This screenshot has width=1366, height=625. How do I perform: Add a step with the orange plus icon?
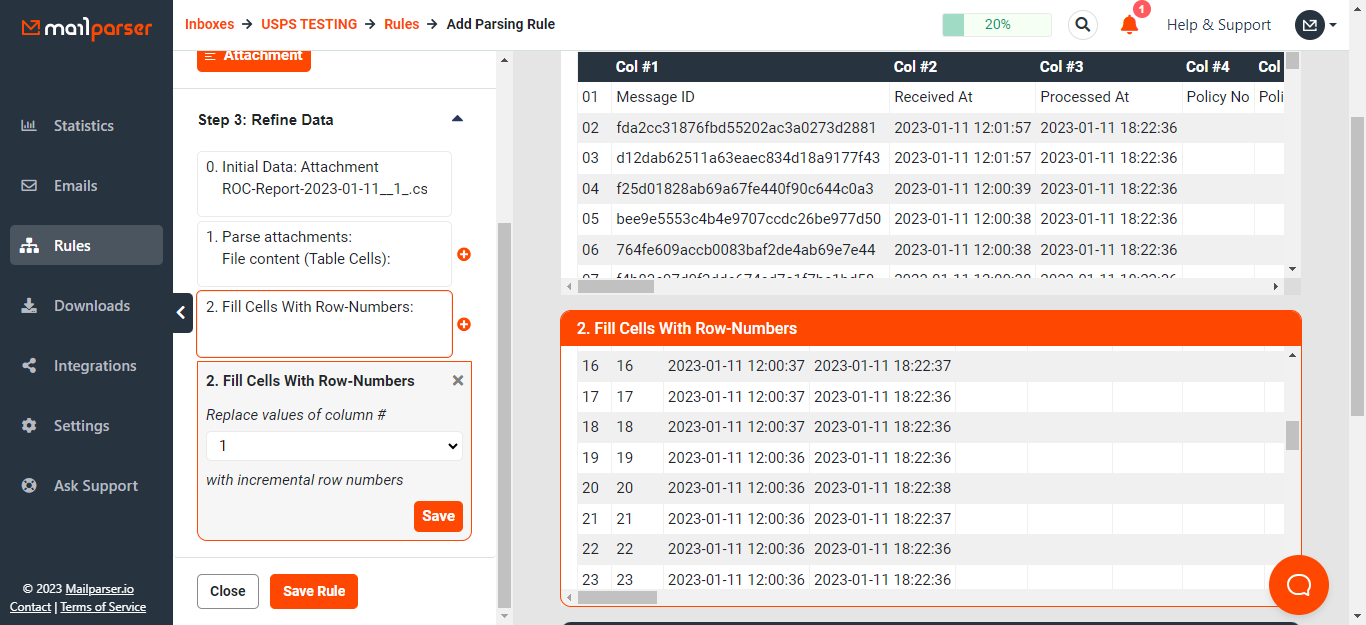[464, 254]
